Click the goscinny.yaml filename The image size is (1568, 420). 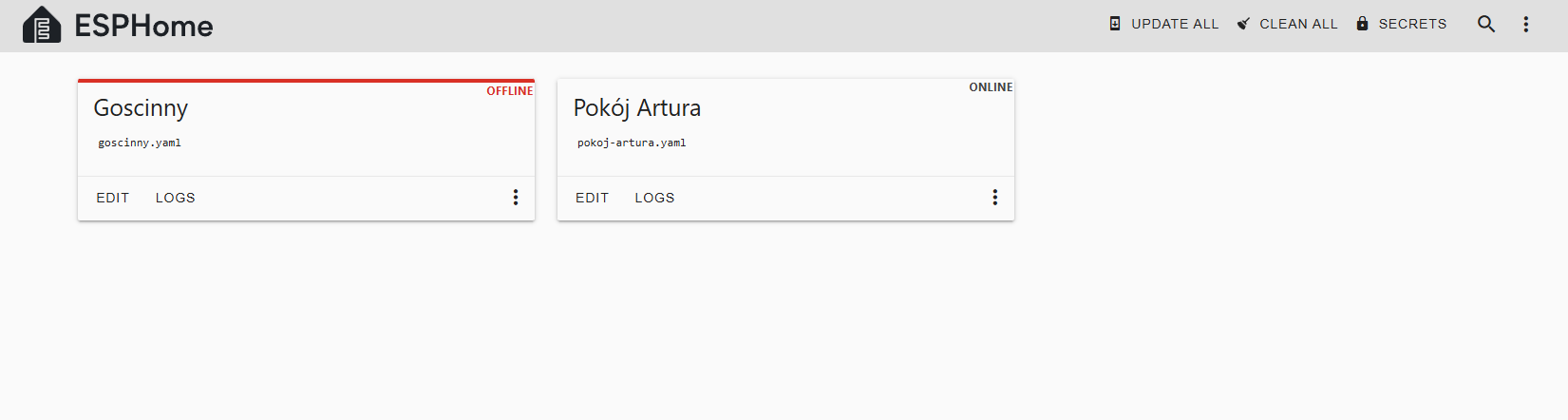[140, 143]
